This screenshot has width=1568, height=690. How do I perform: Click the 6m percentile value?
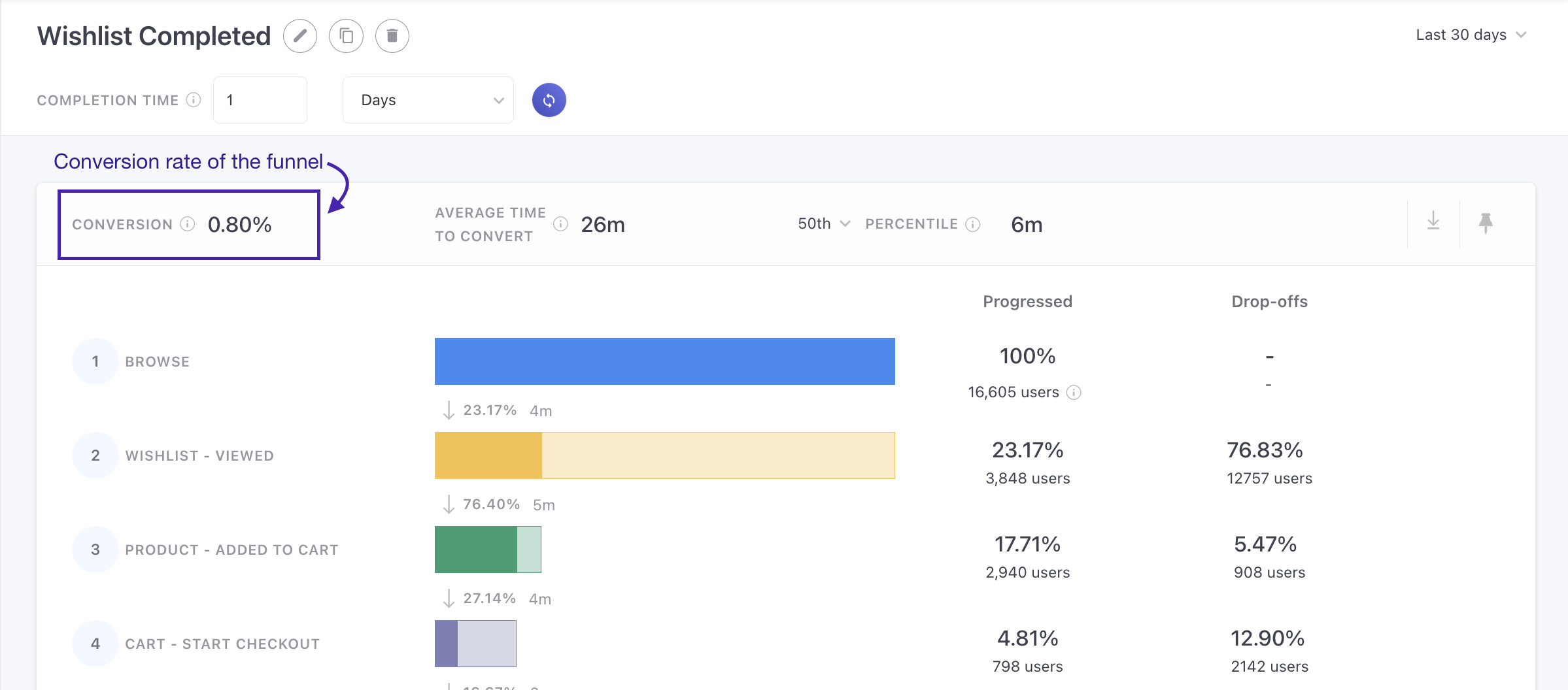[x=1027, y=224]
